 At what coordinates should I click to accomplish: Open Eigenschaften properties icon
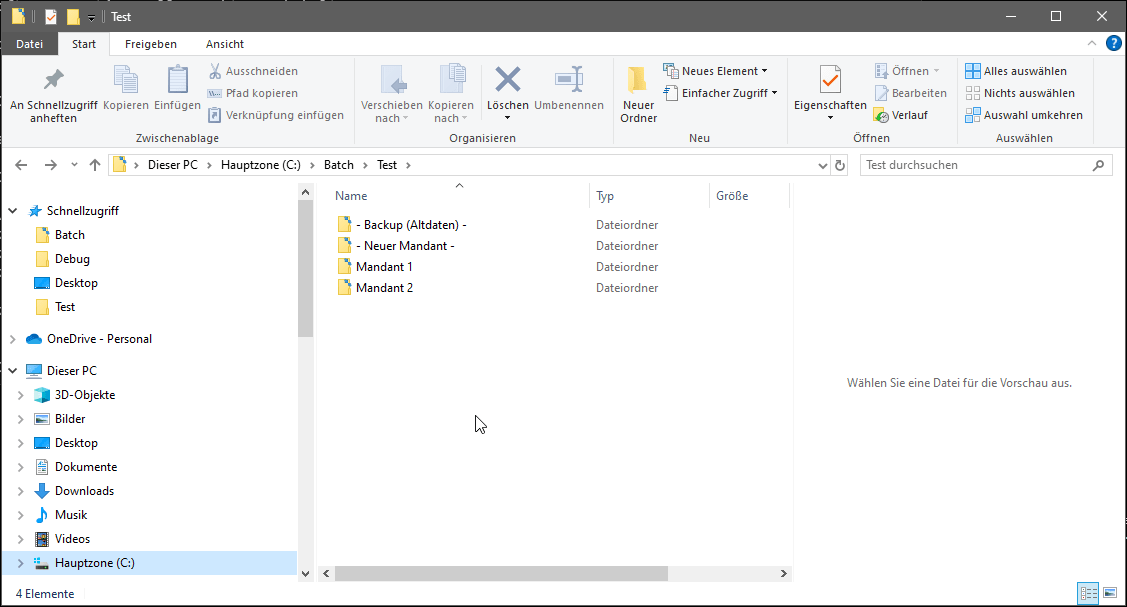(x=829, y=80)
